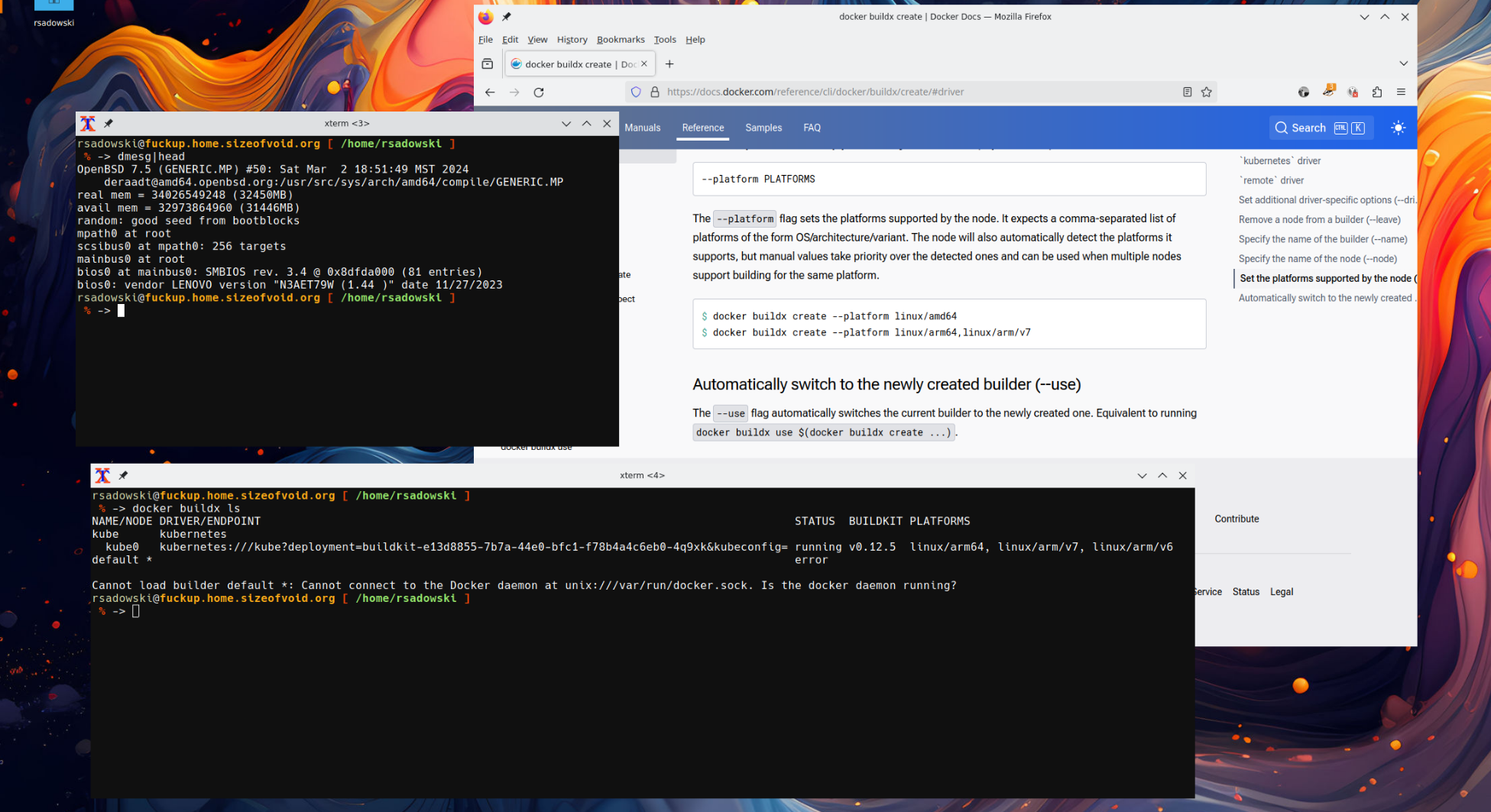Click 'Automatically switch to the newly created builder' heading
Viewport: 1491px width, 812px height.
(886, 384)
